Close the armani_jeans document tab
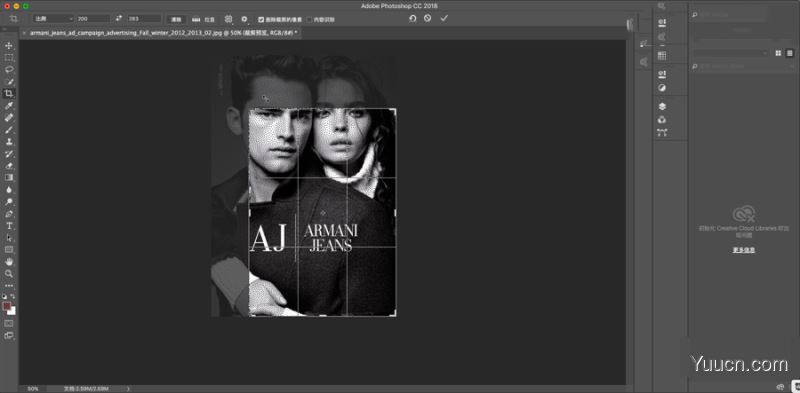 (x=24, y=32)
